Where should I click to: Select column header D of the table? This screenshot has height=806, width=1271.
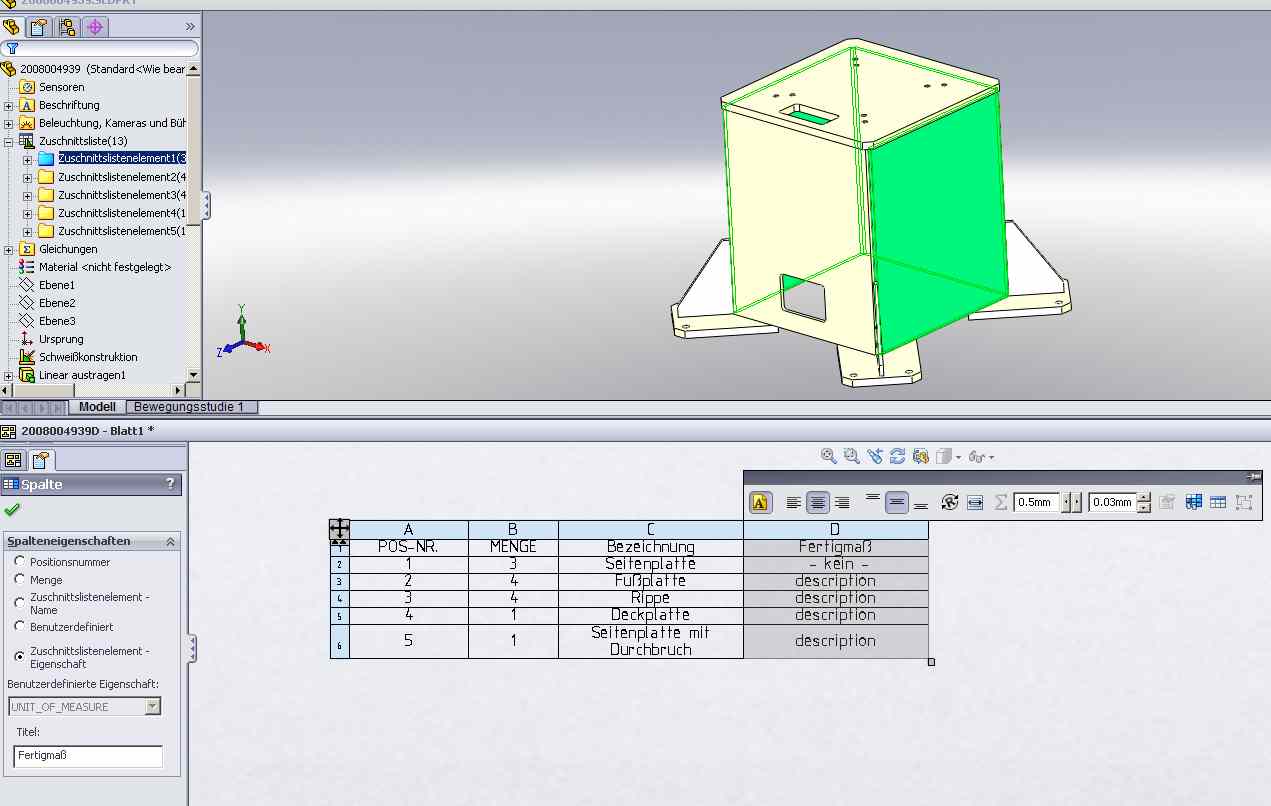tap(835, 530)
